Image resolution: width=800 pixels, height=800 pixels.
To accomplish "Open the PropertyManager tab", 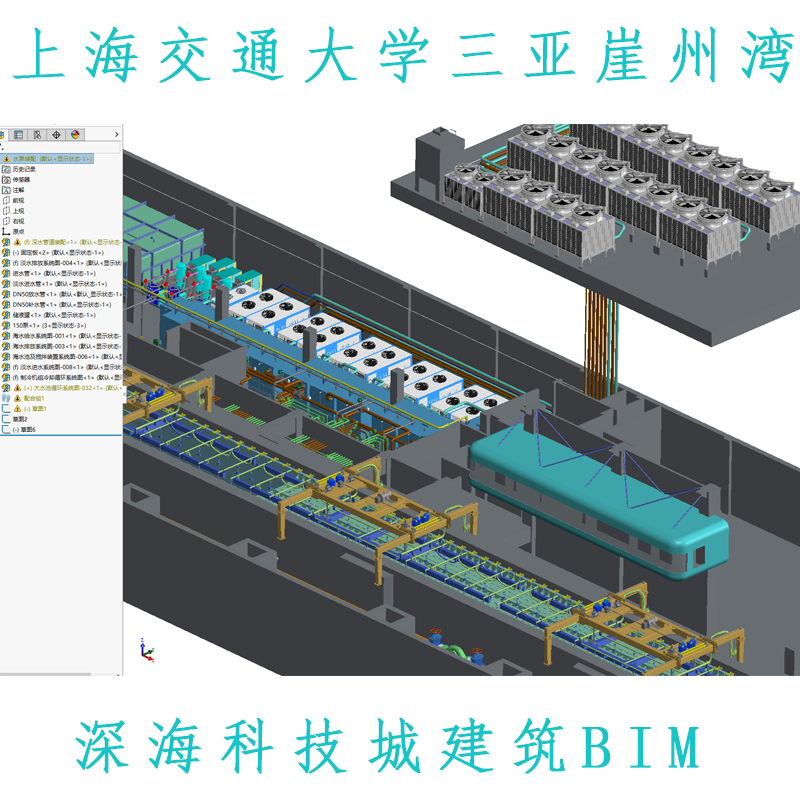I will [18, 135].
